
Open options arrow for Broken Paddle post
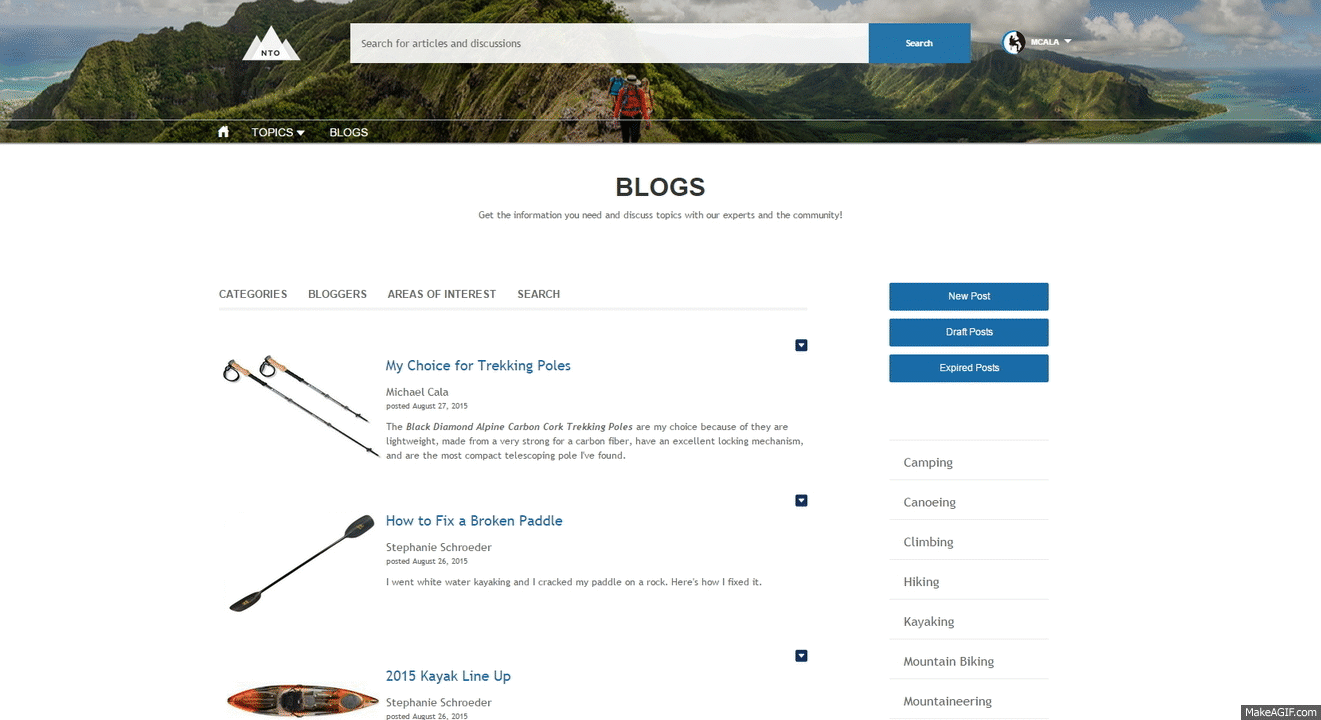[x=801, y=500]
